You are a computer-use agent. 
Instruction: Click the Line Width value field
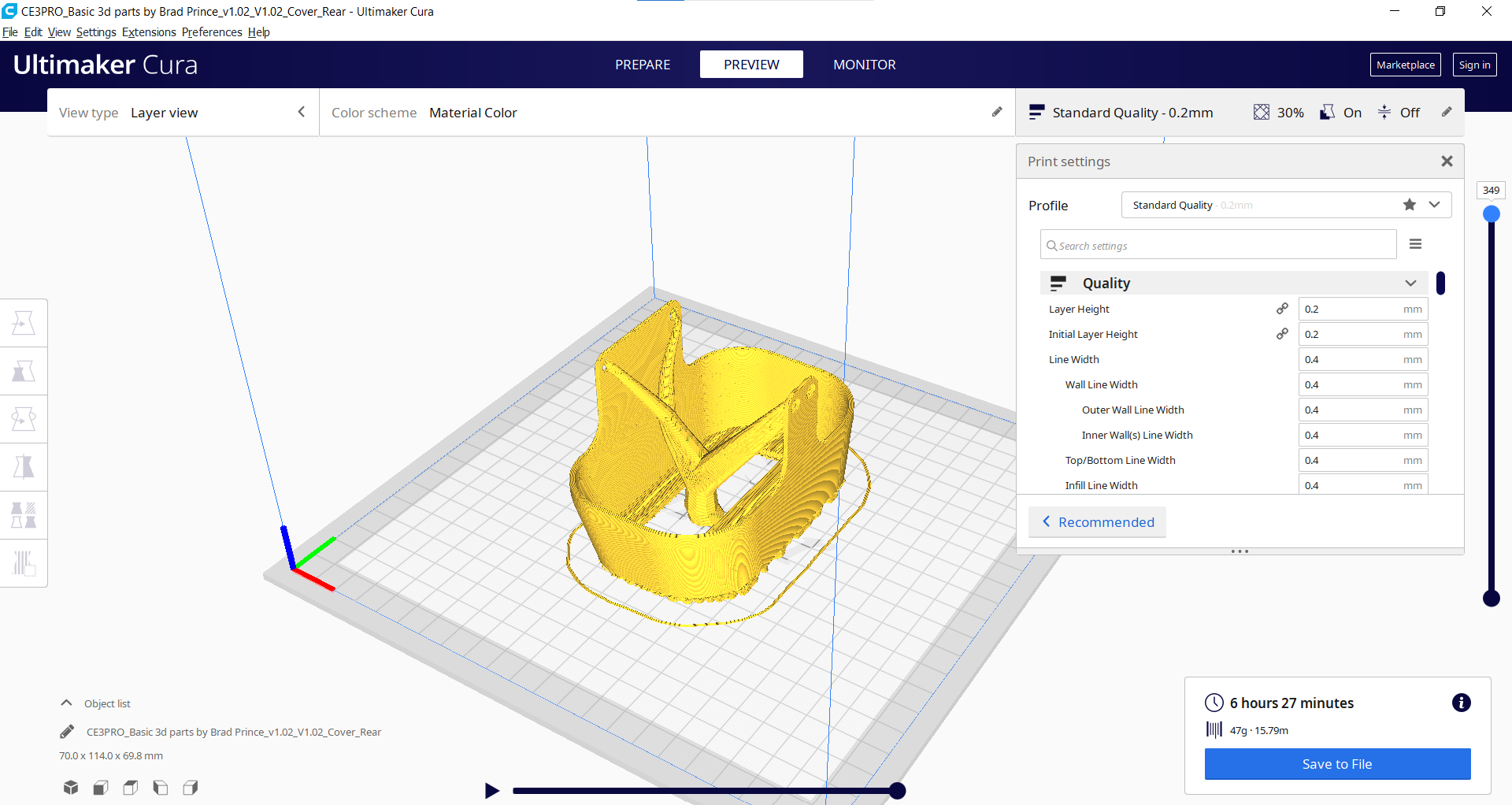[1363, 359]
